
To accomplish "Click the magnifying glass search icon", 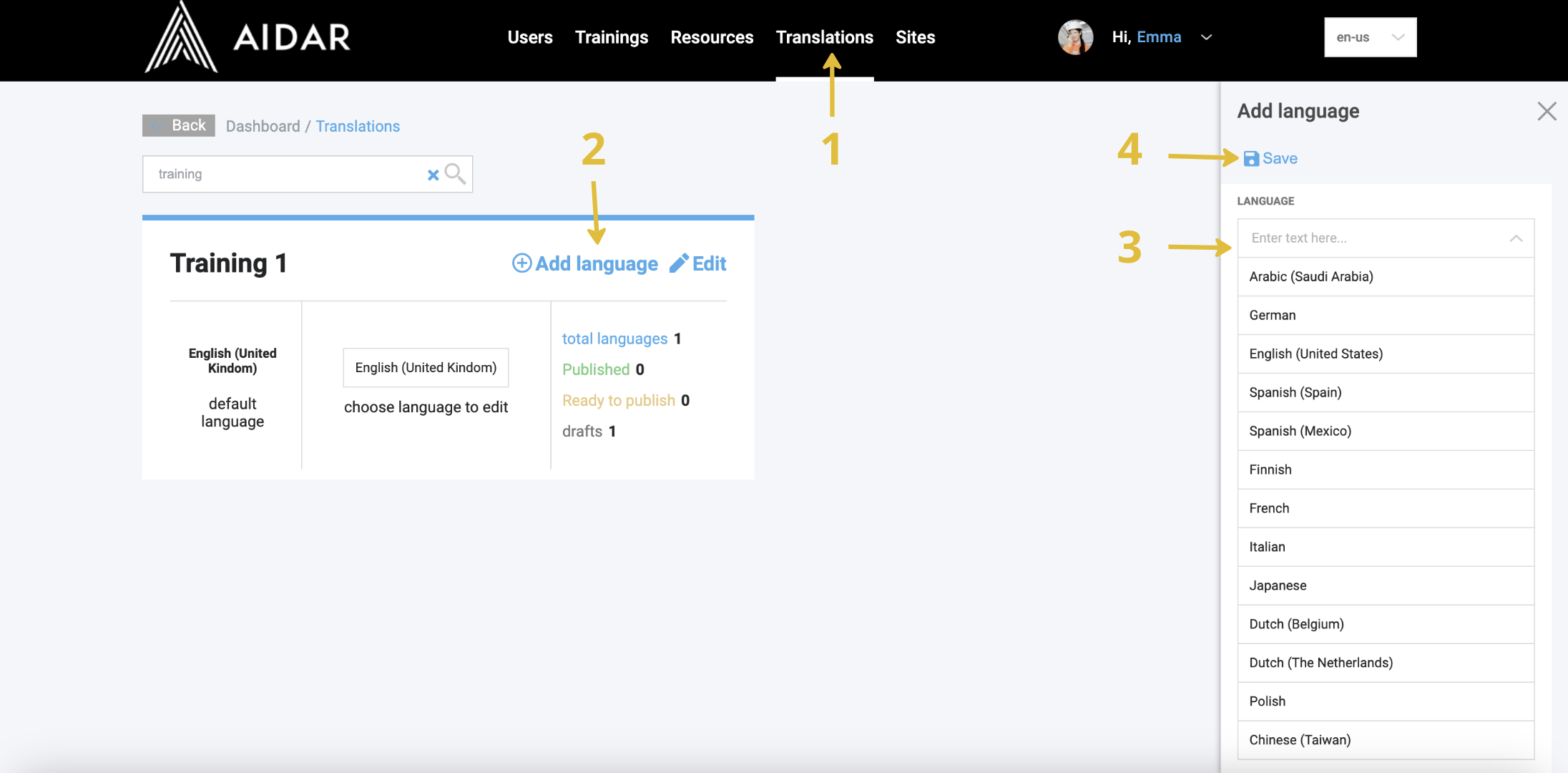I will 455,174.
